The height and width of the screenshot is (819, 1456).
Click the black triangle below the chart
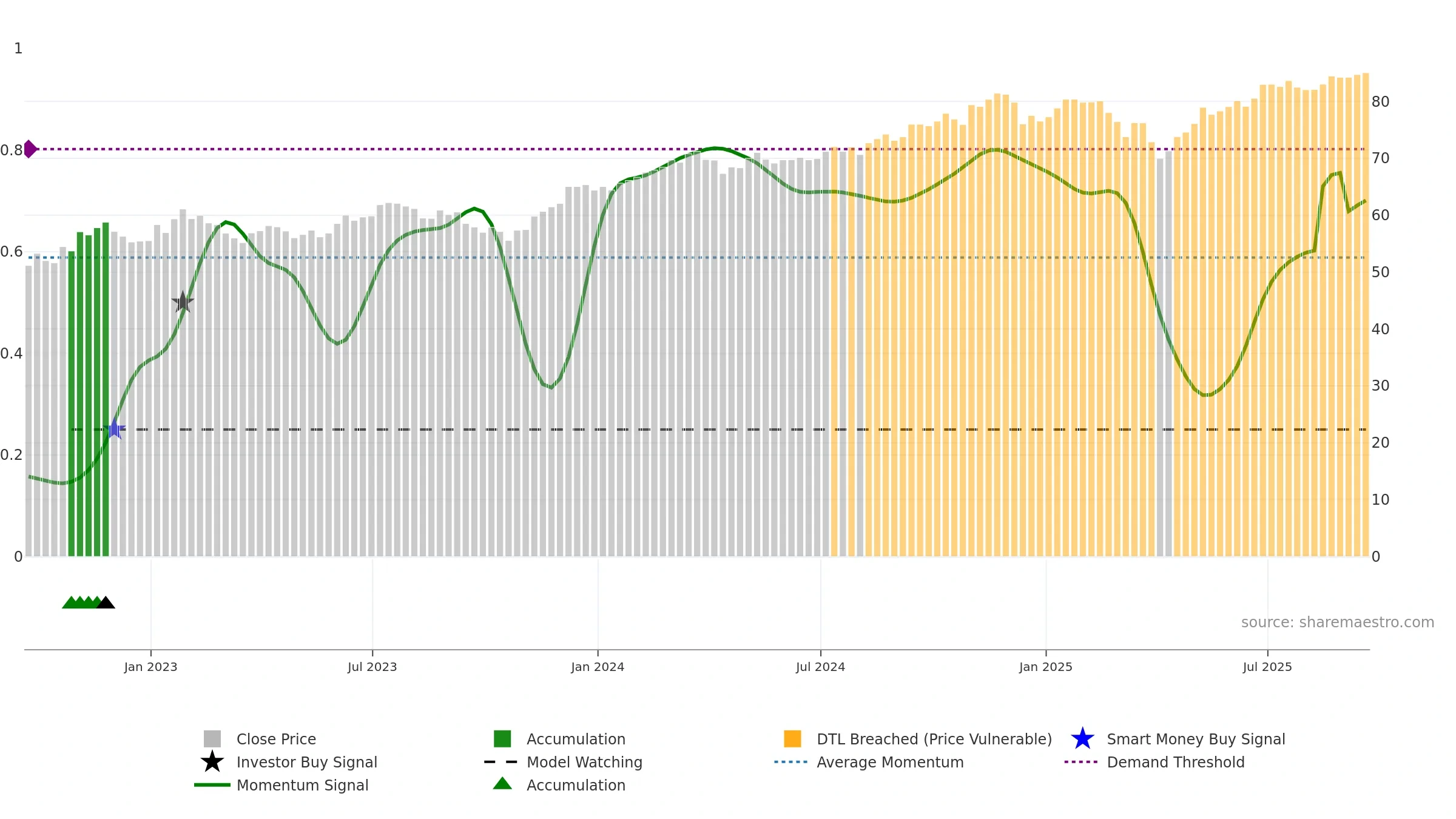[106, 602]
